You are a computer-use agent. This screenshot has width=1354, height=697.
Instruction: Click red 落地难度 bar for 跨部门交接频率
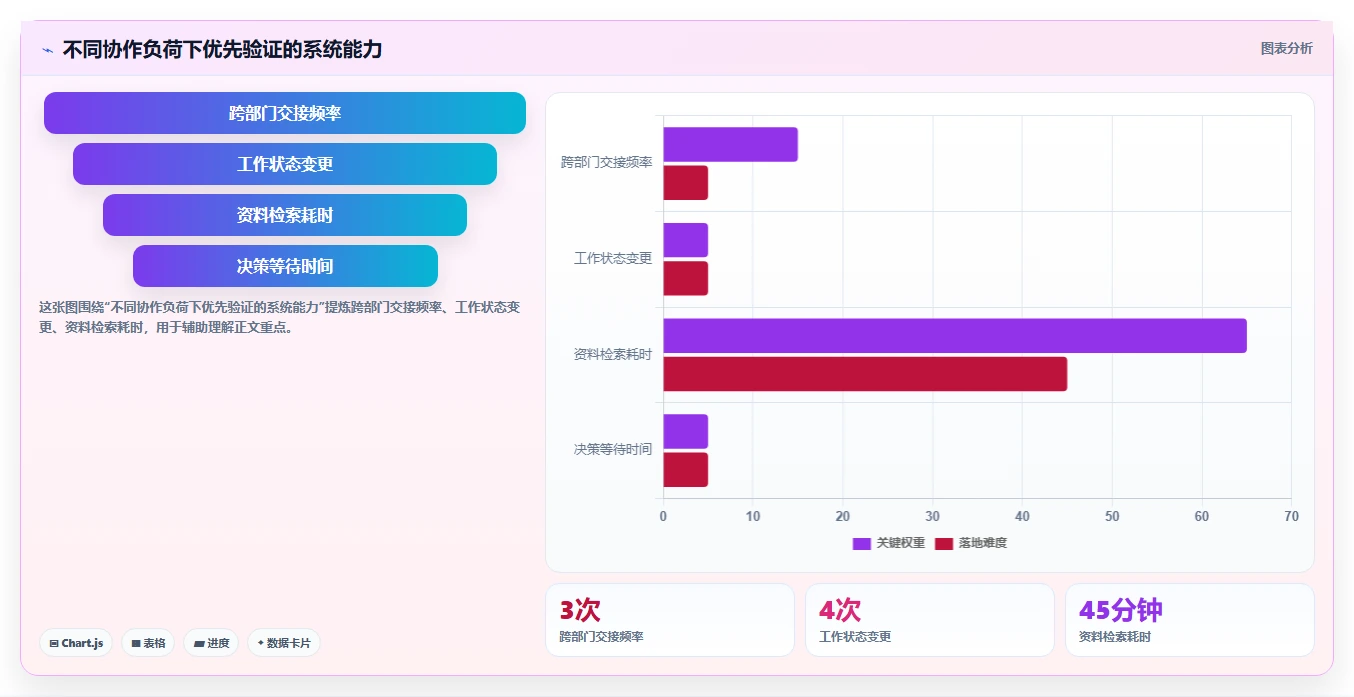pos(685,183)
